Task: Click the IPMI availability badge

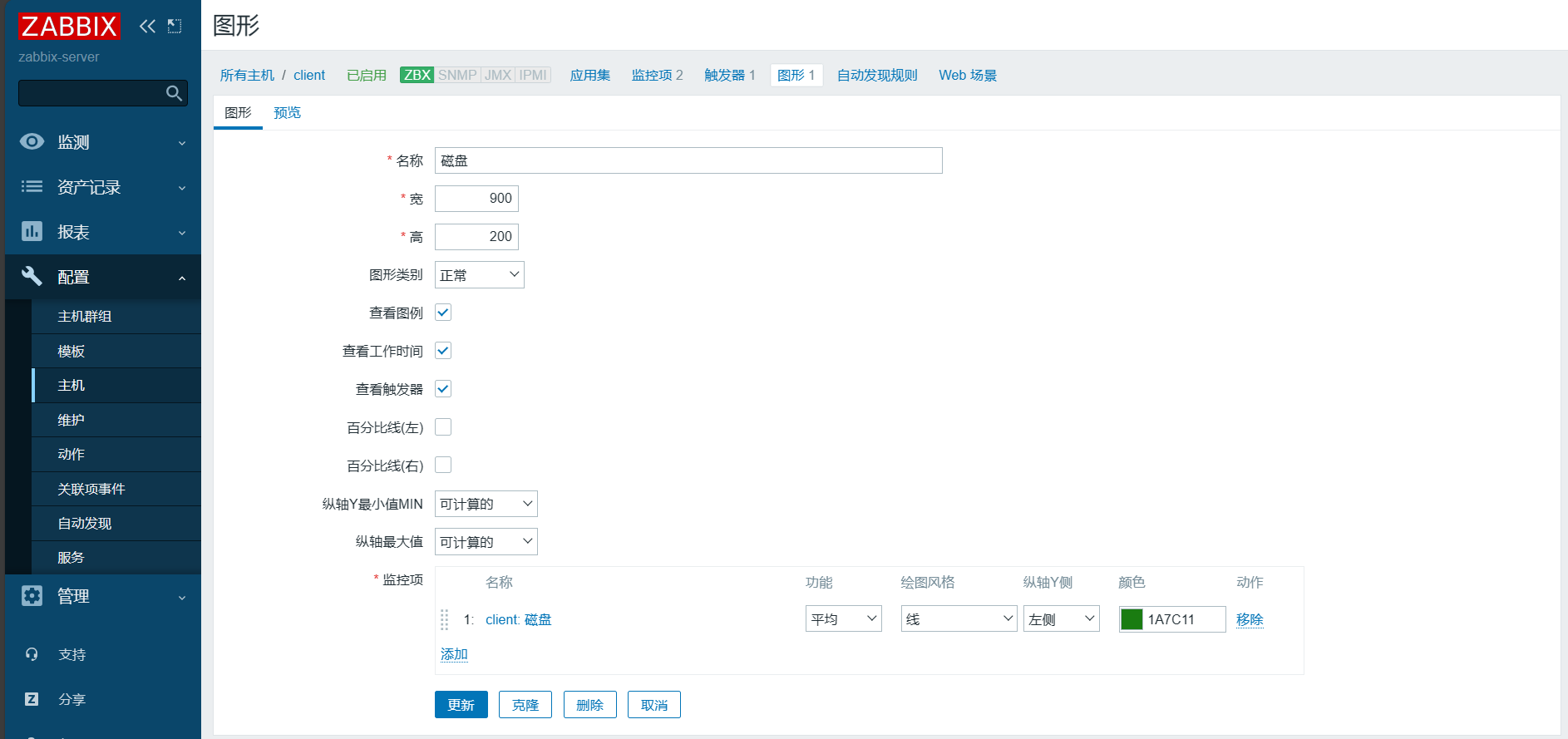Action: coord(533,75)
